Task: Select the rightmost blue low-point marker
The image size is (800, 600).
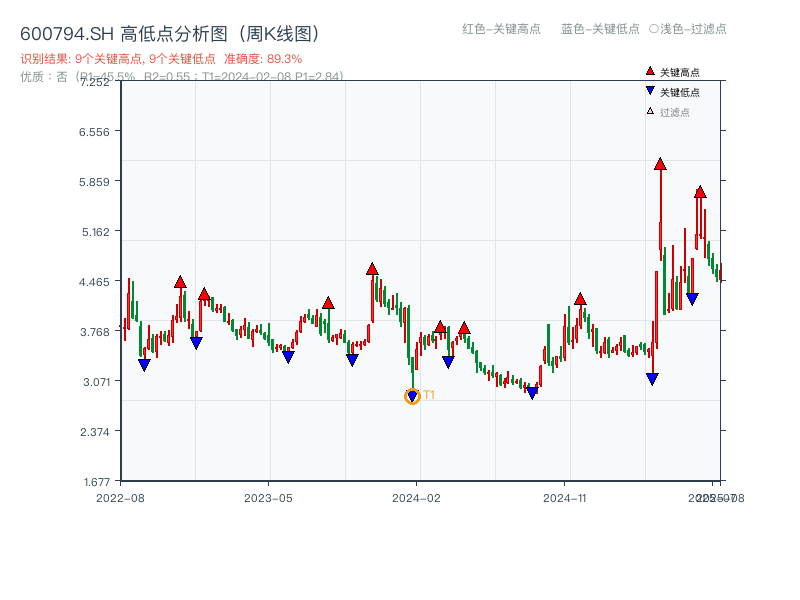Action: click(x=690, y=298)
